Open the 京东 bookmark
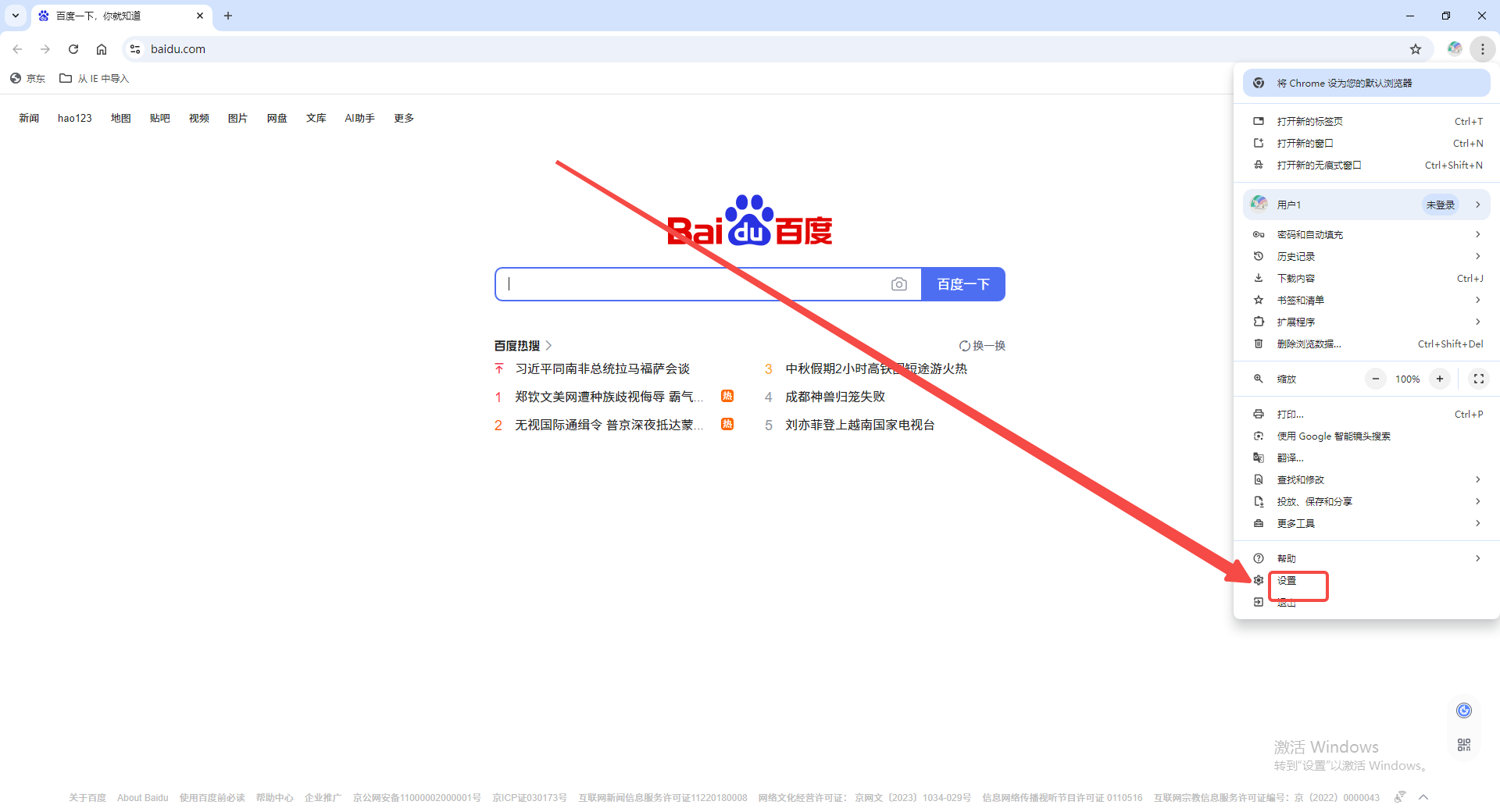Screen dimensions: 1500x812 28,78
